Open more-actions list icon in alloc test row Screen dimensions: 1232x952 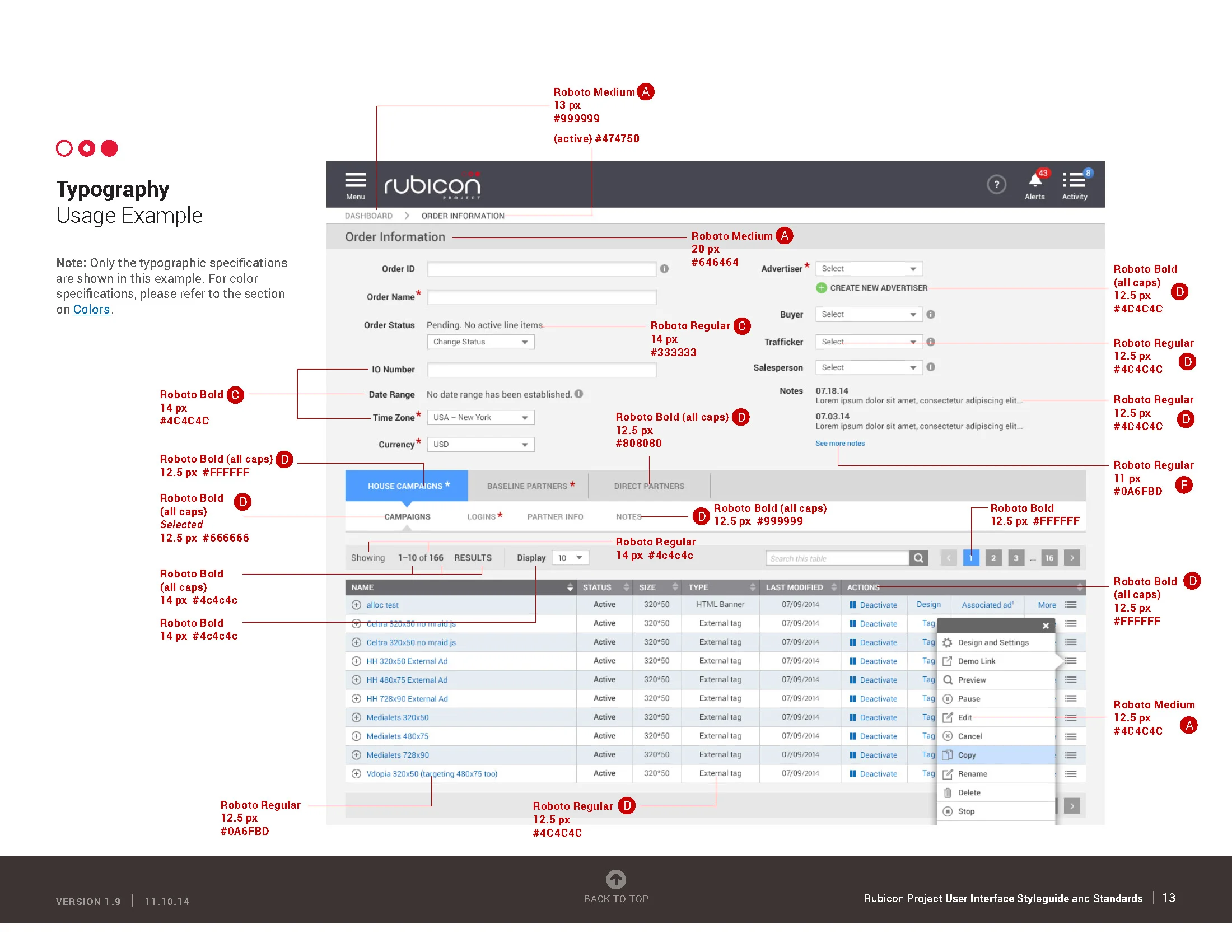coord(1071,605)
